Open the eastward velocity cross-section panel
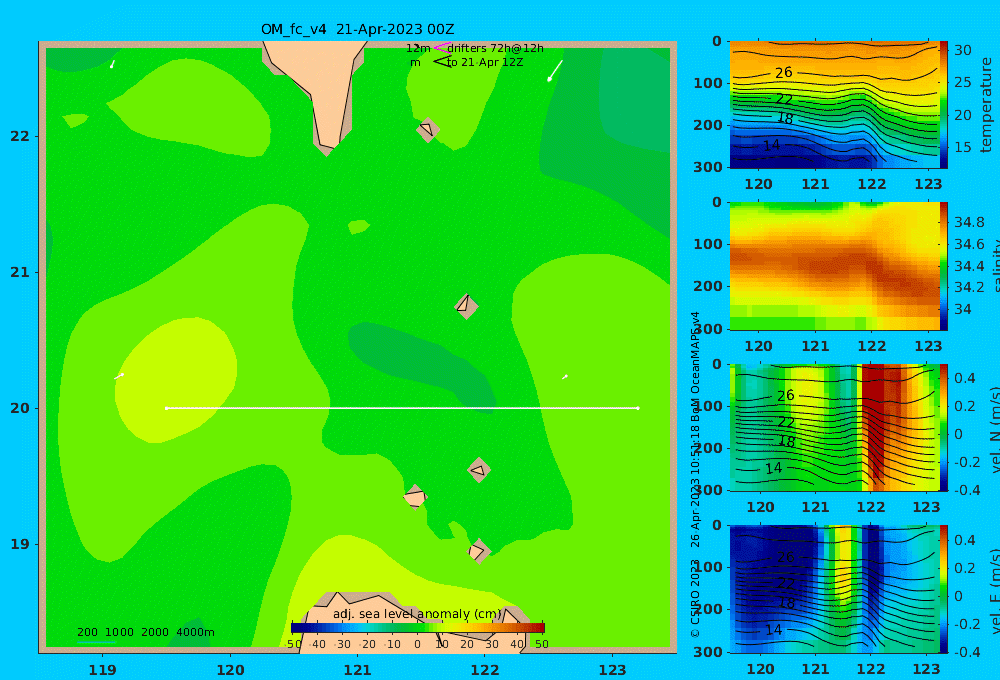Screen dimensions: 1000x680 [834, 589]
